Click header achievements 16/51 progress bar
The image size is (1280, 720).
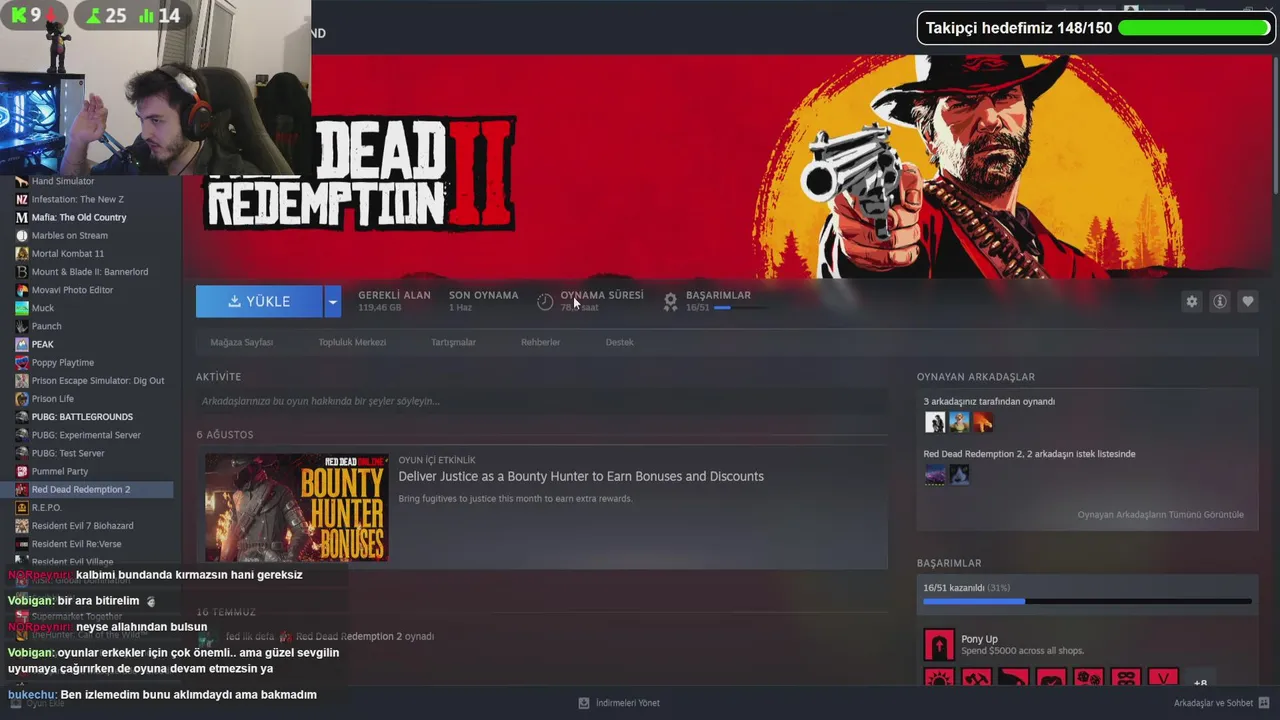(x=741, y=308)
